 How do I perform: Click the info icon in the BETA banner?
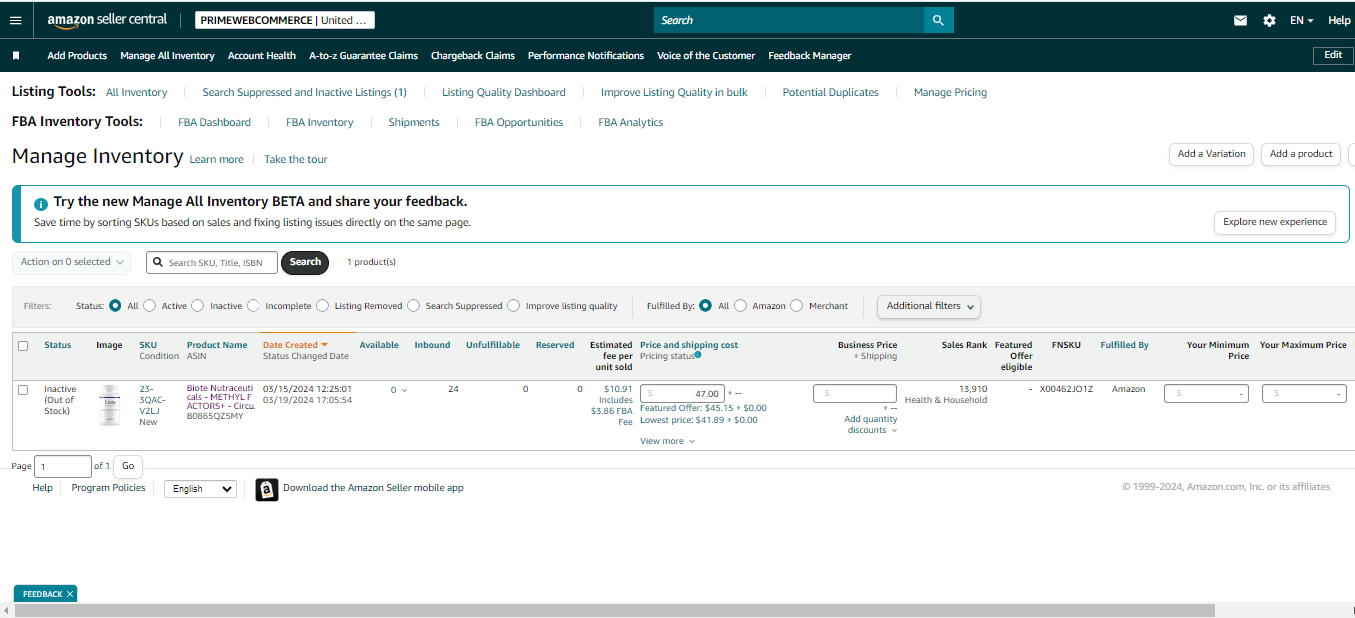click(41, 203)
